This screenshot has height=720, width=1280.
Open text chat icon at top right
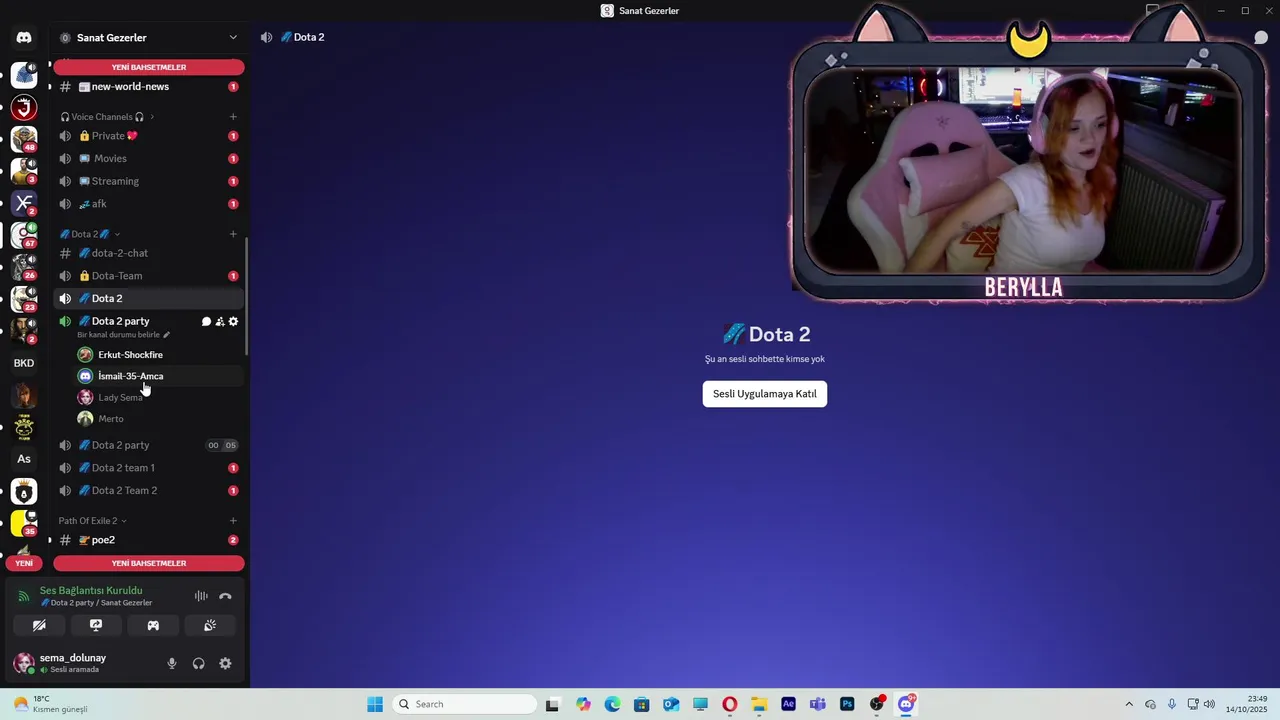click(1261, 37)
